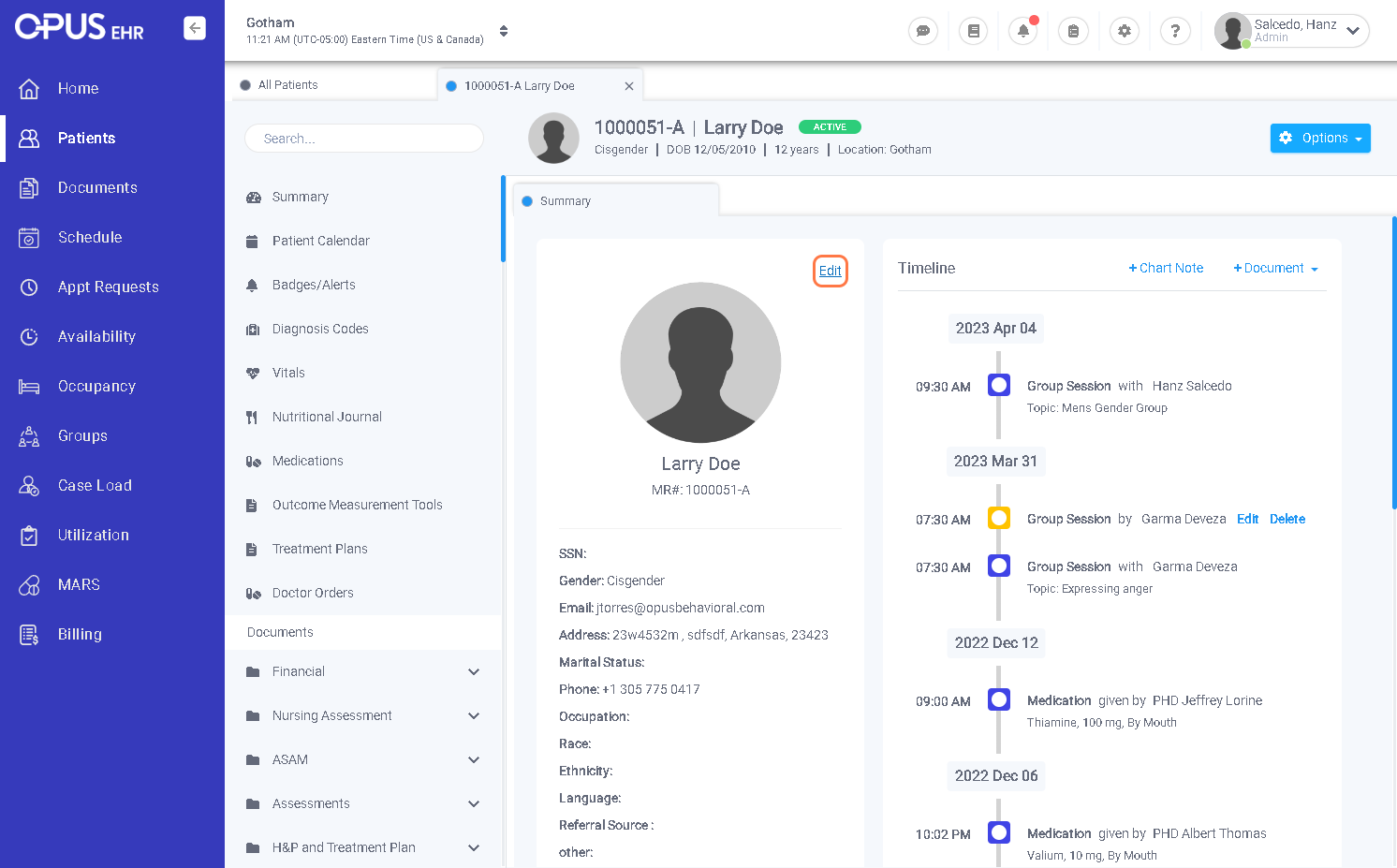The image size is (1397, 868).
Task: Open Diagnosis Codes
Action: click(x=320, y=329)
